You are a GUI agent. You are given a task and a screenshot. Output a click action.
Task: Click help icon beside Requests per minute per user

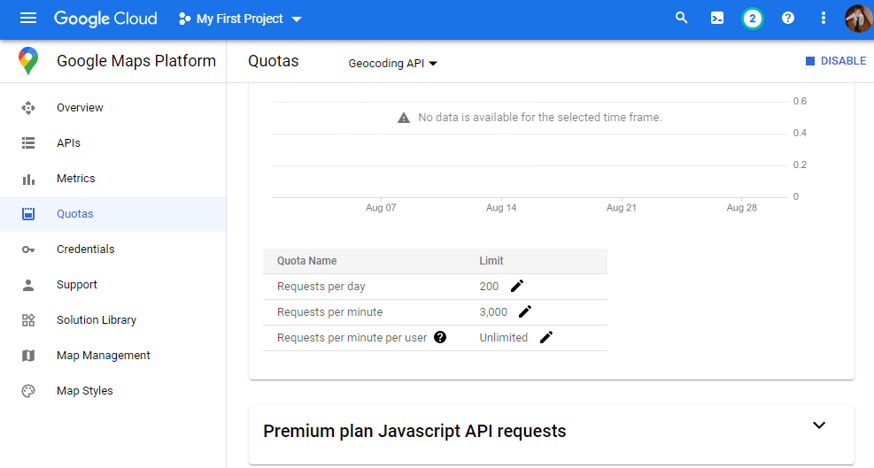click(x=440, y=337)
